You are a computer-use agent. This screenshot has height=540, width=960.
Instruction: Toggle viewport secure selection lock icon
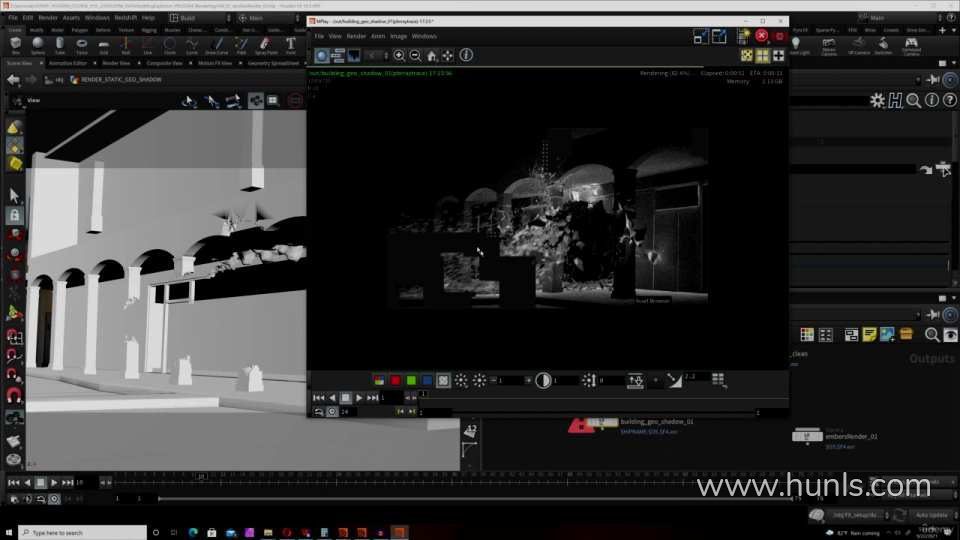point(15,216)
